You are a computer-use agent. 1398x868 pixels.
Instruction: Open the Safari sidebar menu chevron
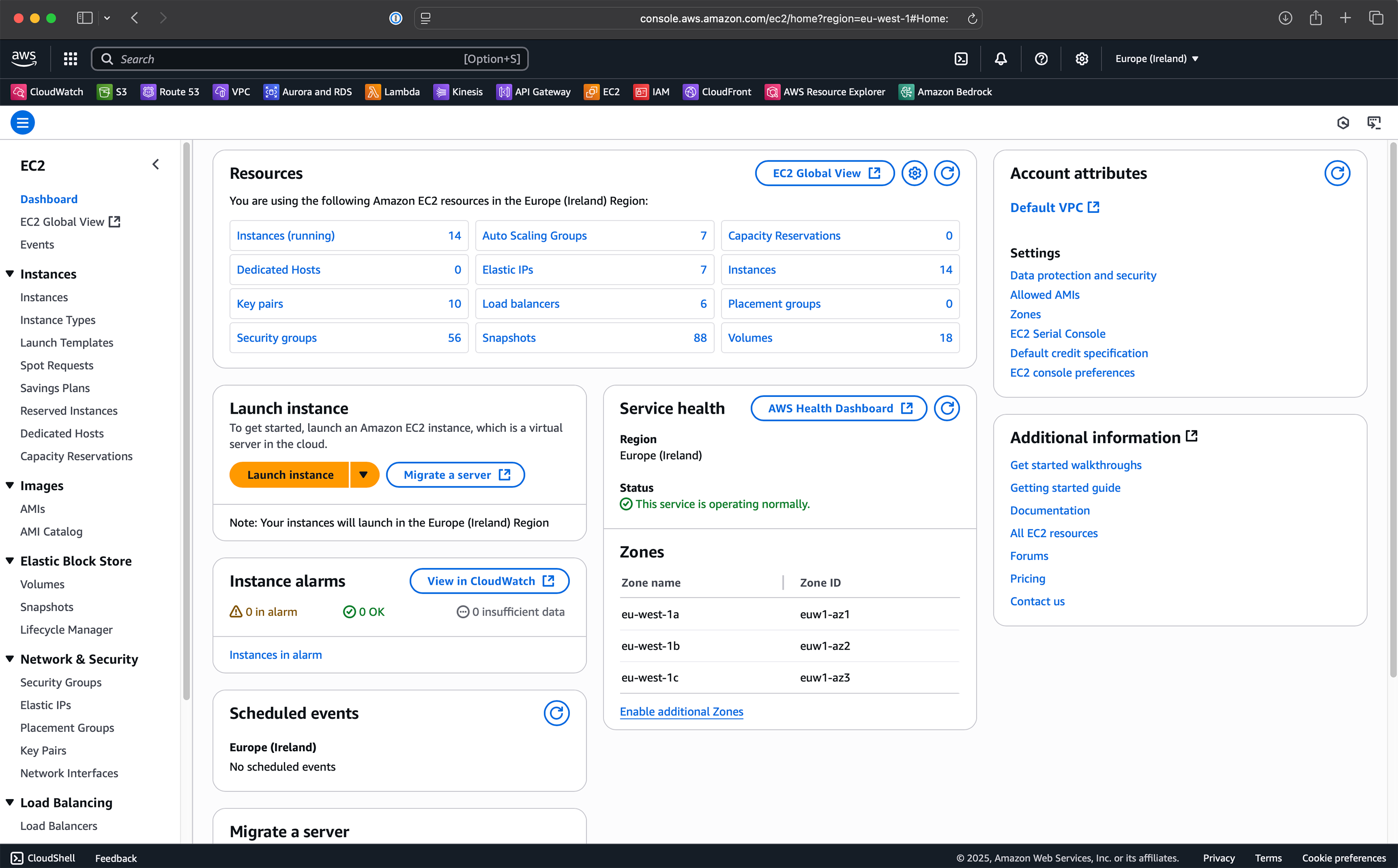[x=107, y=18]
